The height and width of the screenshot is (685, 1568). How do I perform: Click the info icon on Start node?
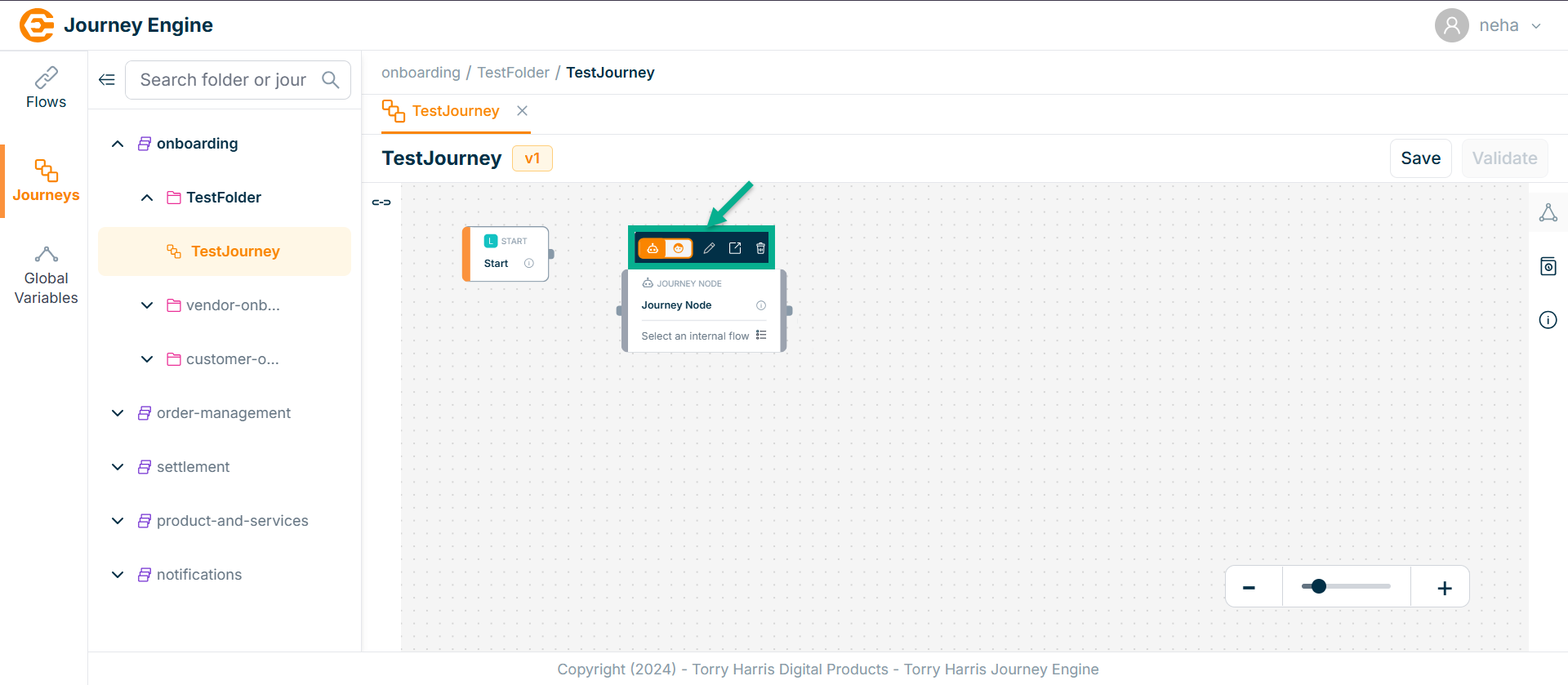tap(529, 264)
